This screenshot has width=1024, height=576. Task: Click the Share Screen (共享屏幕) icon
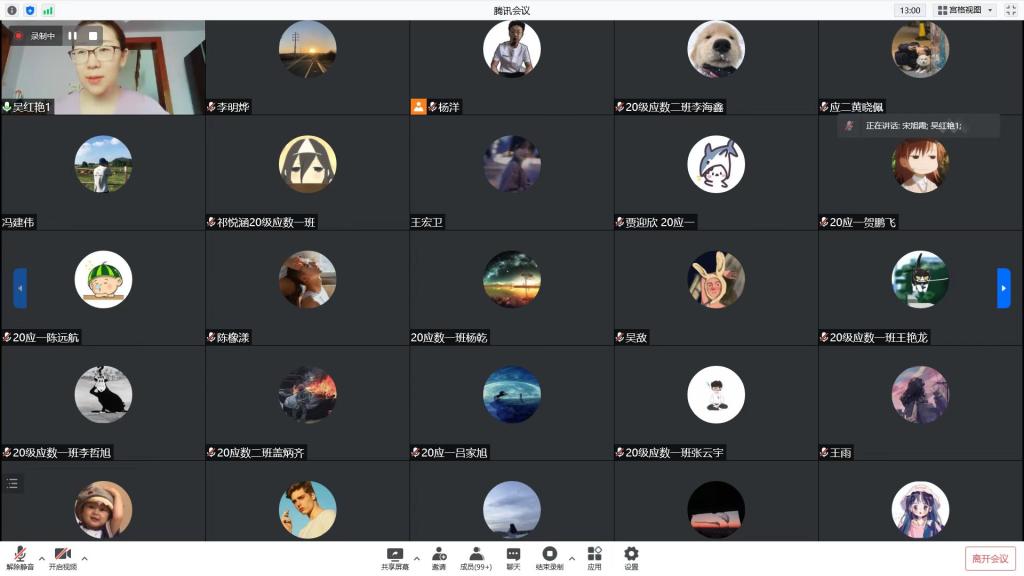click(x=394, y=554)
